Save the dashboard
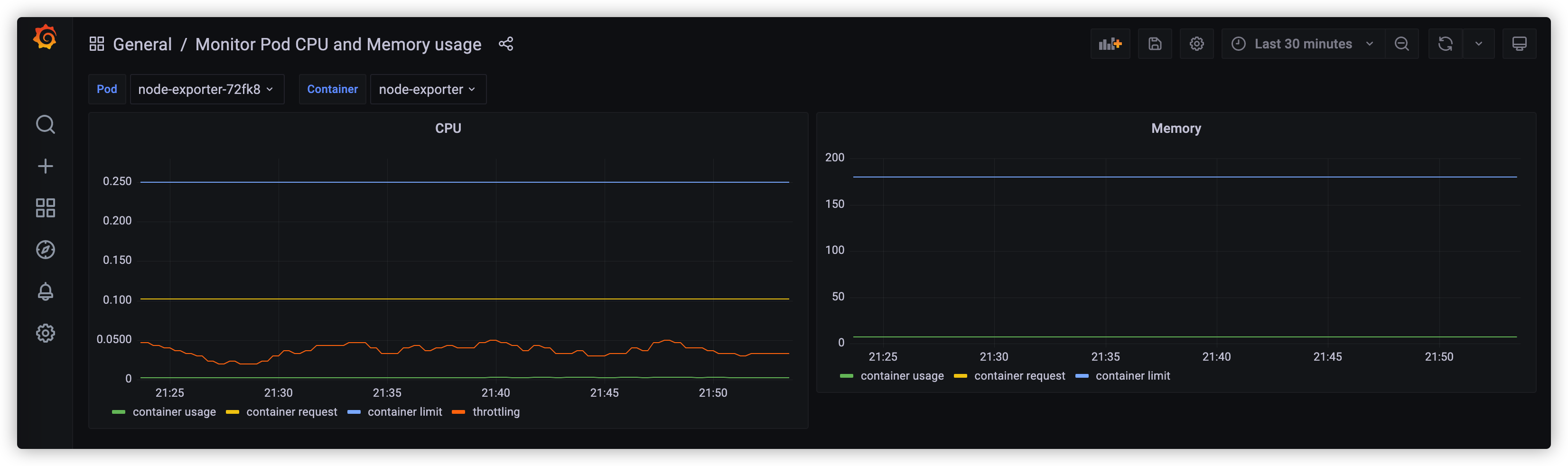Screen dimensions: 1568x466 (x=1155, y=44)
